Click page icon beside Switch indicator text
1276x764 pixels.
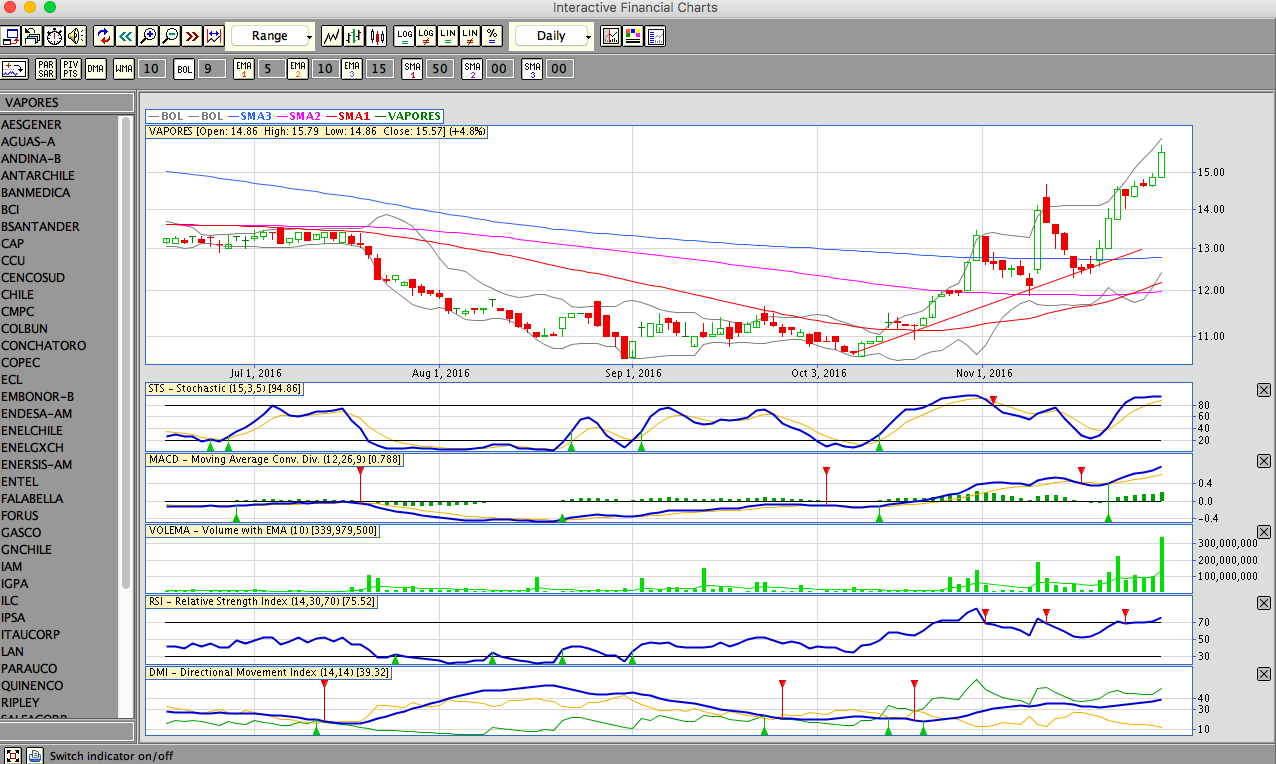click(34, 756)
